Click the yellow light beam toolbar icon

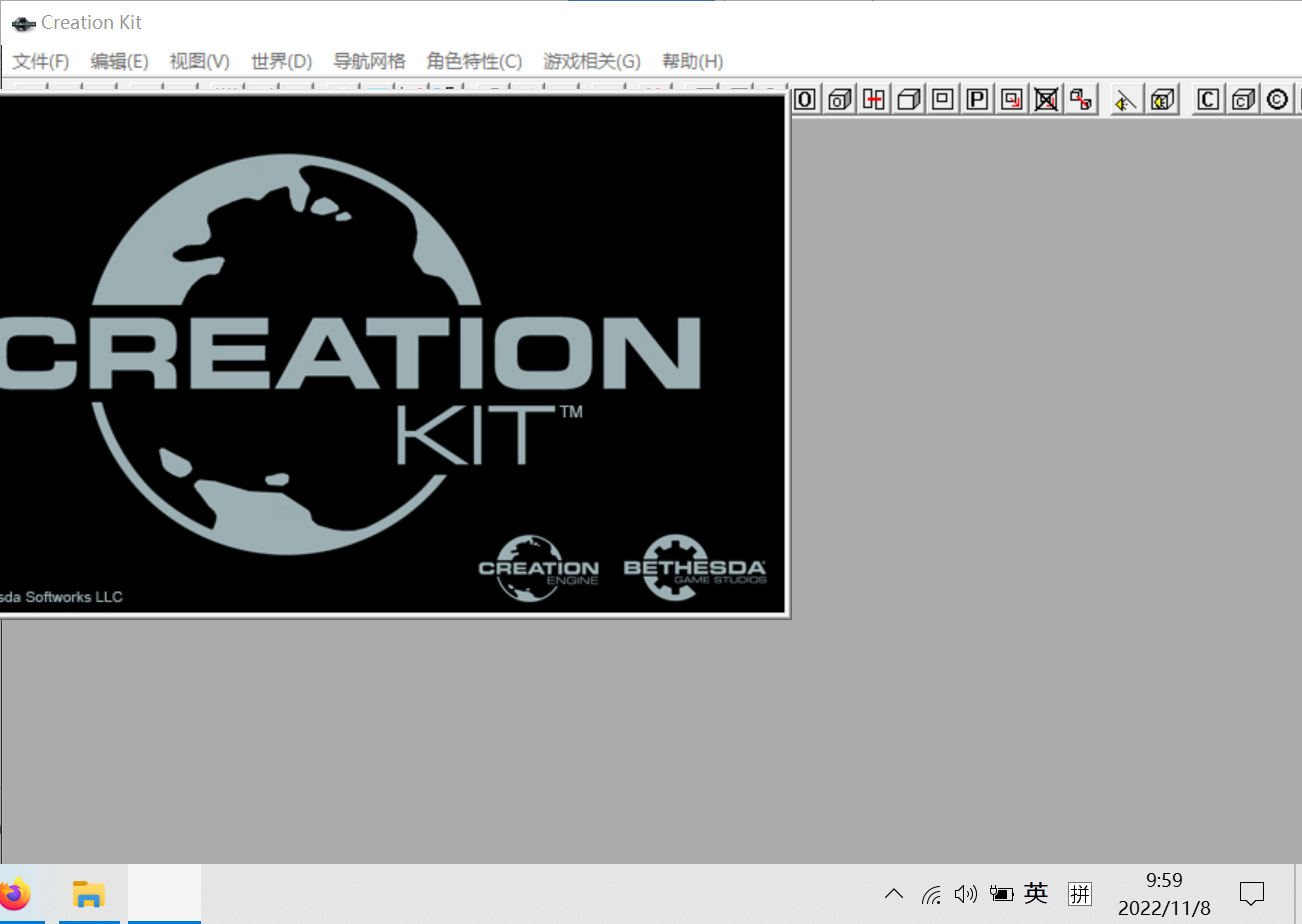tap(1126, 100)
